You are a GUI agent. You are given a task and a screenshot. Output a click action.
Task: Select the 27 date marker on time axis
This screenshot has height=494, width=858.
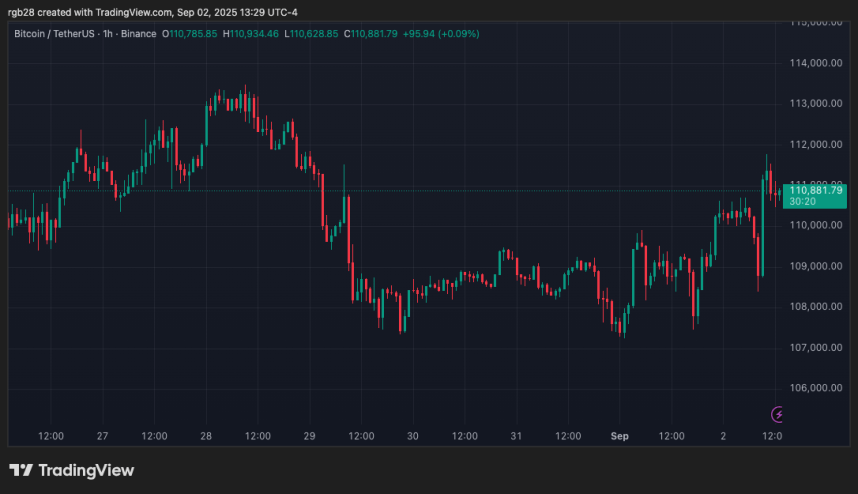[x=103, y=437]
